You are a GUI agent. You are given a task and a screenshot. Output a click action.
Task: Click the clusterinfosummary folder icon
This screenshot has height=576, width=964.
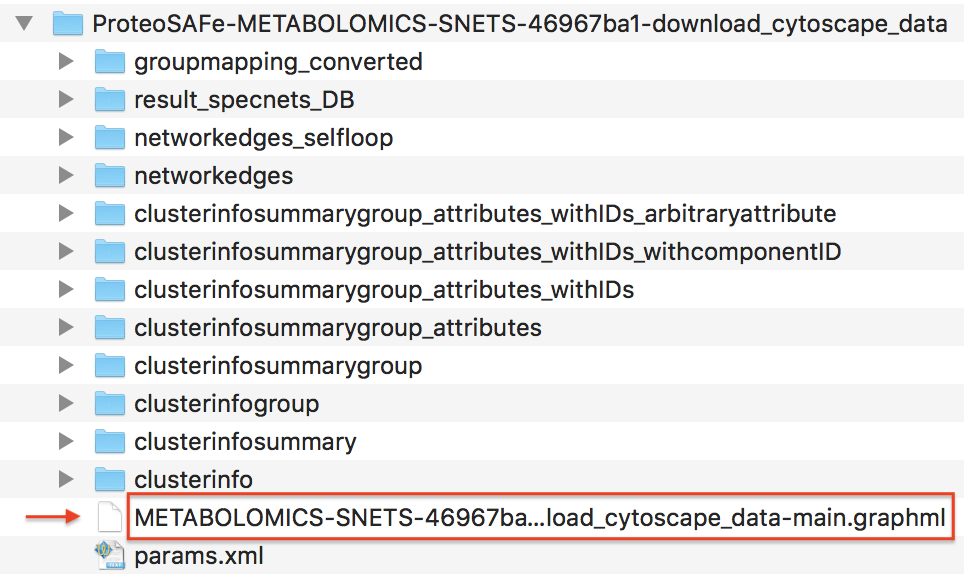pos(109,442)
